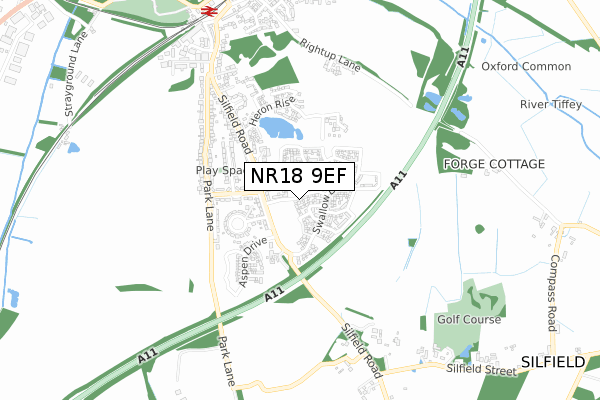Click the Compass Road label
This screenshot has width=600, height=400.
554,293
